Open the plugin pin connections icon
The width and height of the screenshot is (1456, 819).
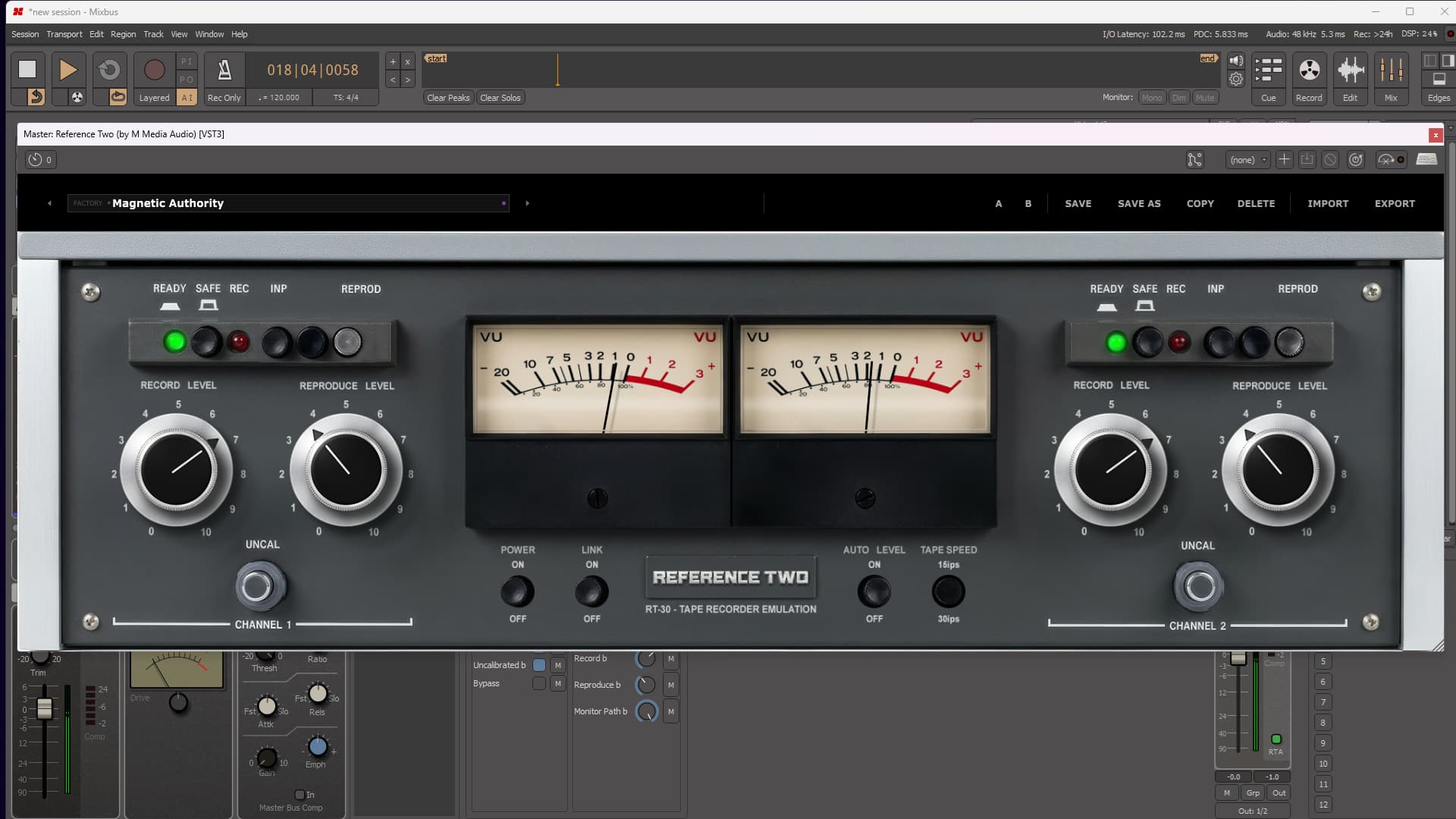tap(1194, 159)
